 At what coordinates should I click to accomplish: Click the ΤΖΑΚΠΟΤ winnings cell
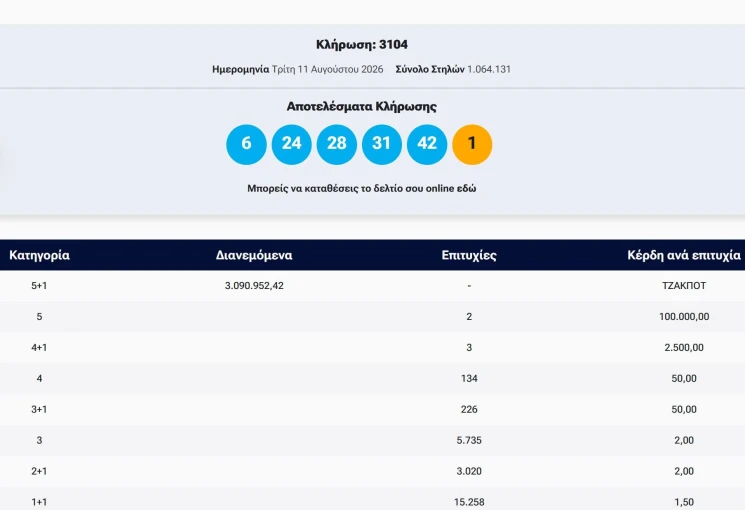pyautogui.click(x=684, y=286)
